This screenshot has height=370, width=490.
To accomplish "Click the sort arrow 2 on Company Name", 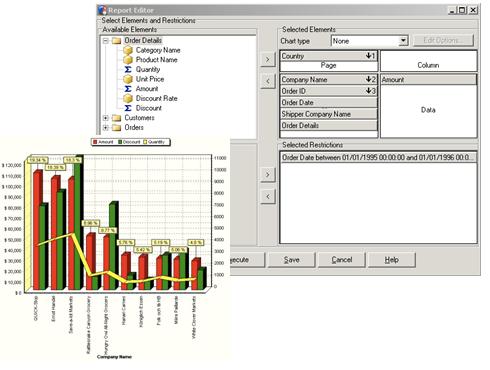I will pos(370,79).
